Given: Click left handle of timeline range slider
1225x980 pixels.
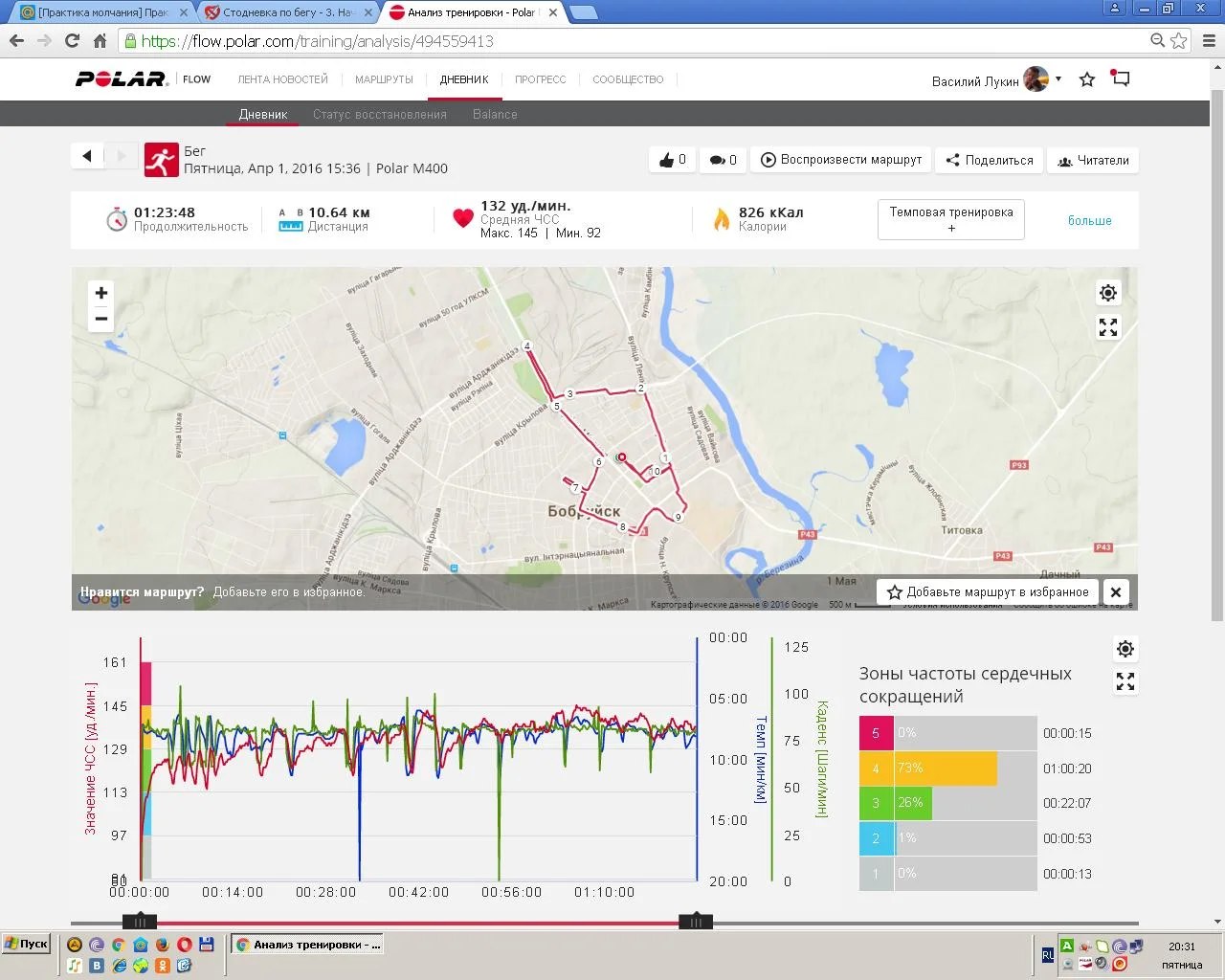Looking at the screenshot, I should point(140,922).
